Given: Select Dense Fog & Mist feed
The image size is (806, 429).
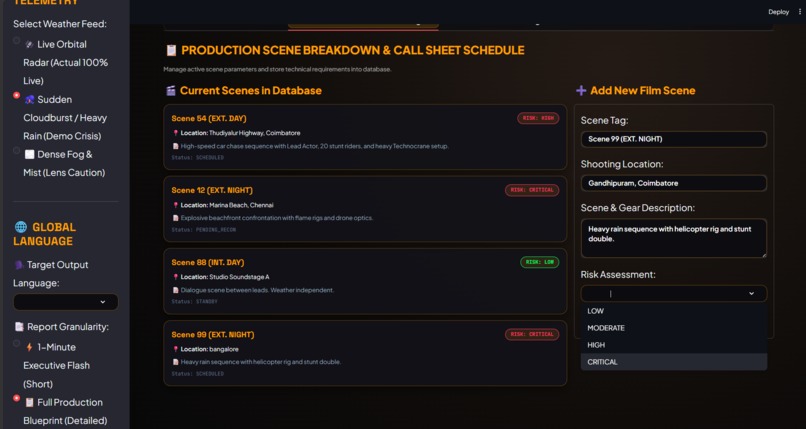Looking at the screenshot, I should [x=16, y=151].
